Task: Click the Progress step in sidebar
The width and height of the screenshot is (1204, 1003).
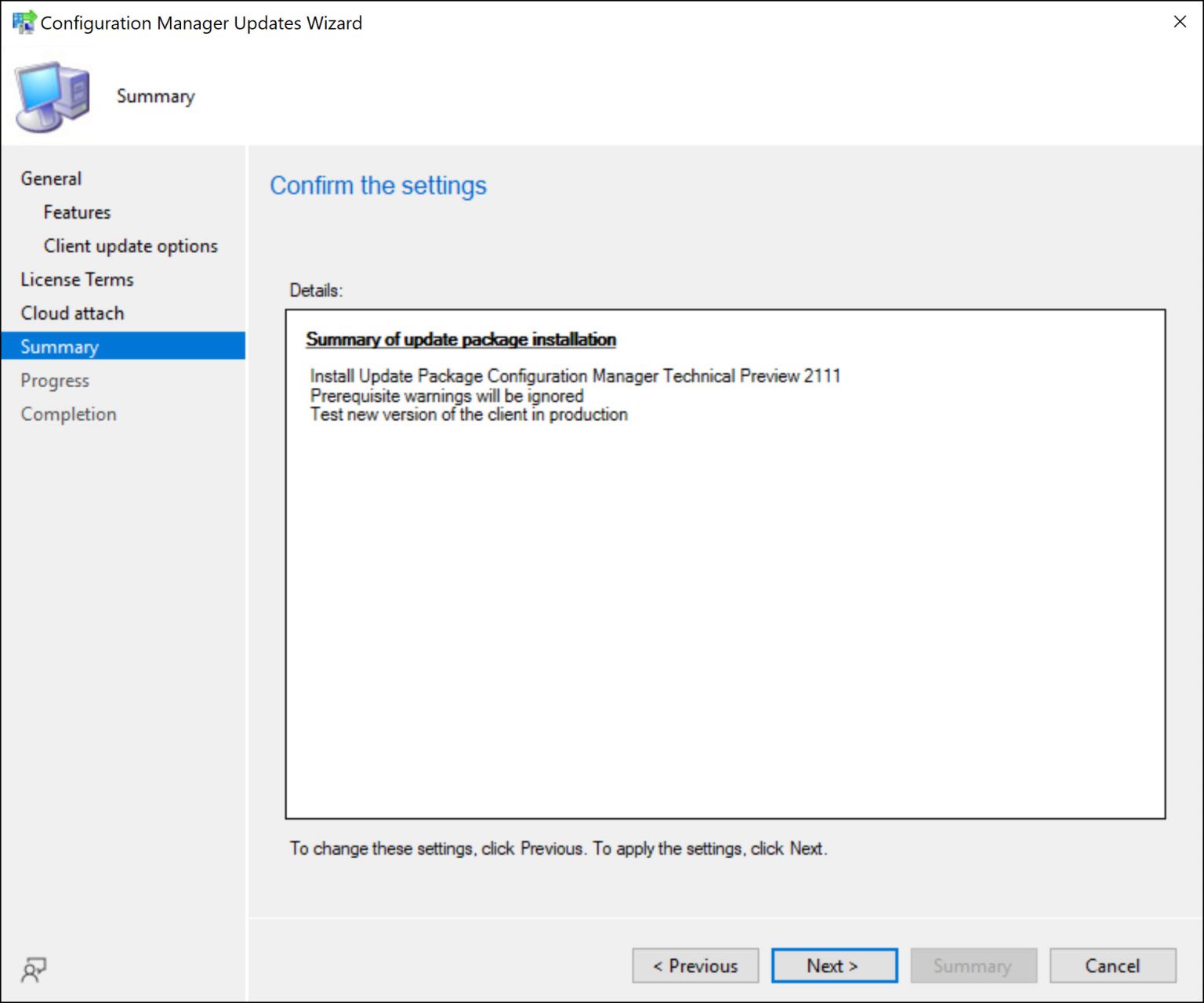Action: (x=55, y=381)
